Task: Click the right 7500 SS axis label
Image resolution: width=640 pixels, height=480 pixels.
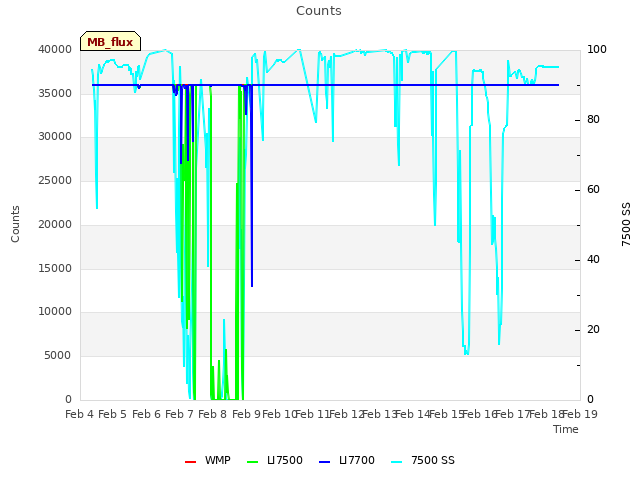Action: coord(626,224)
